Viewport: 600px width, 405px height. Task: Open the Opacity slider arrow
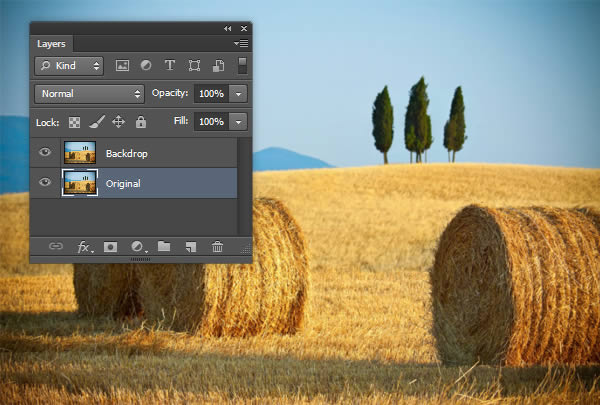[x=238, y=94]
